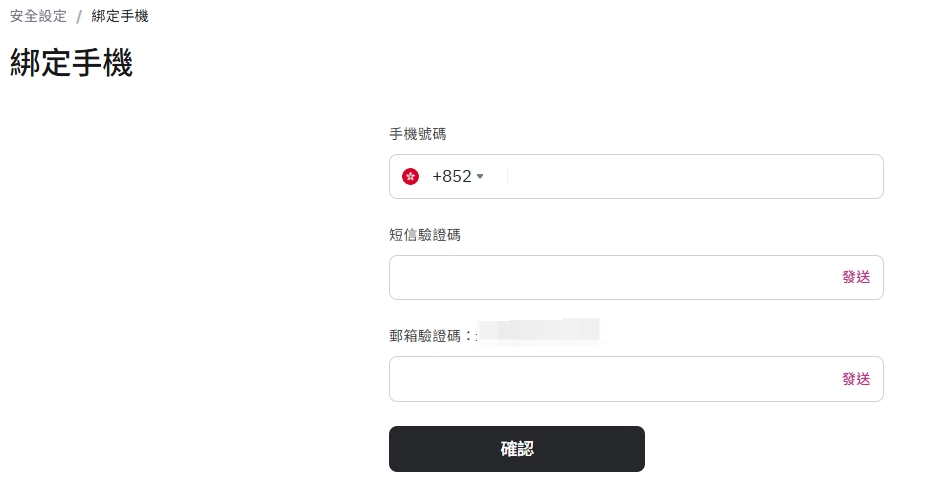Send the SMS verification code via 發送
Screen dimensions: 938x493
(x=856, y=277)
